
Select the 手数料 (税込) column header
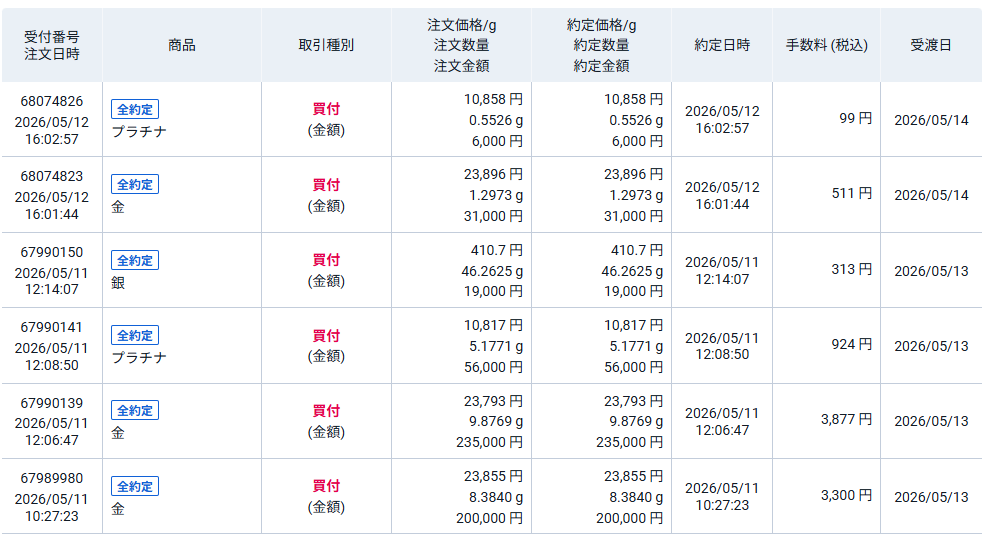[826, 45]
